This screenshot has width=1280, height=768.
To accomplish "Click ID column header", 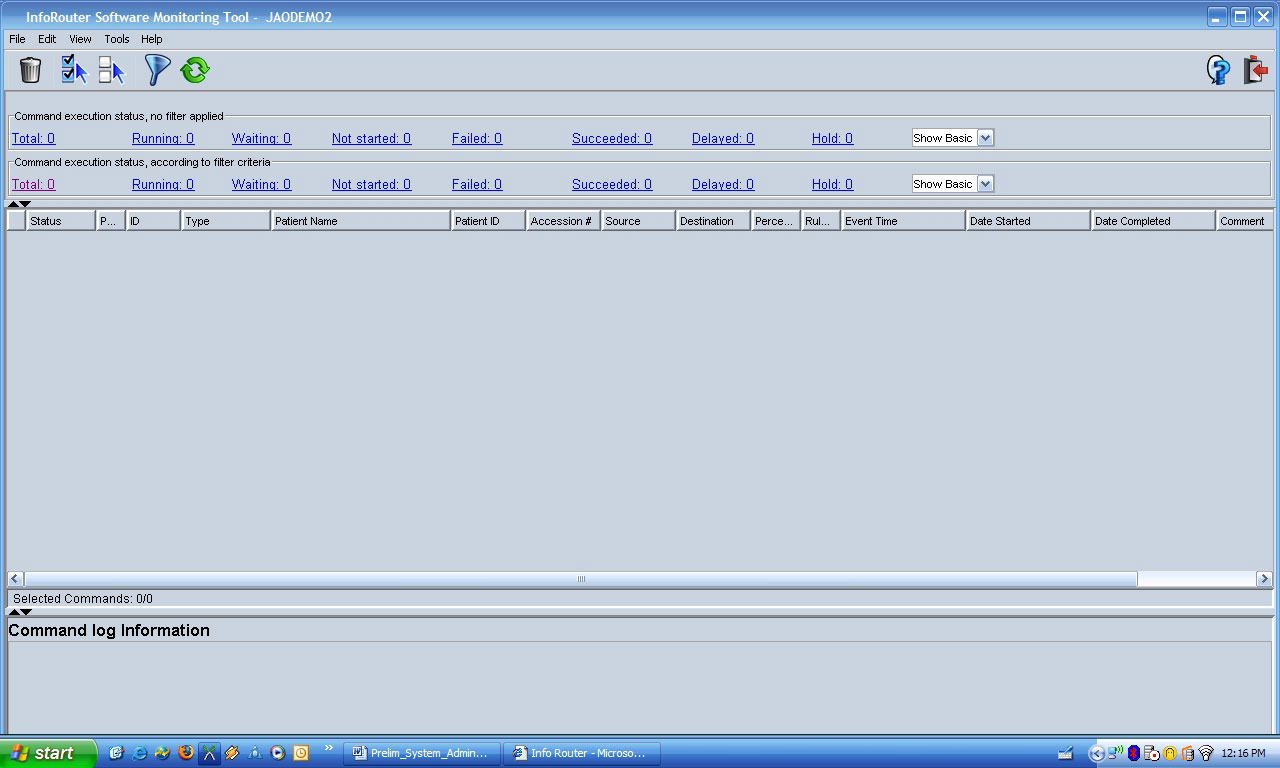I will coord(153,221).
